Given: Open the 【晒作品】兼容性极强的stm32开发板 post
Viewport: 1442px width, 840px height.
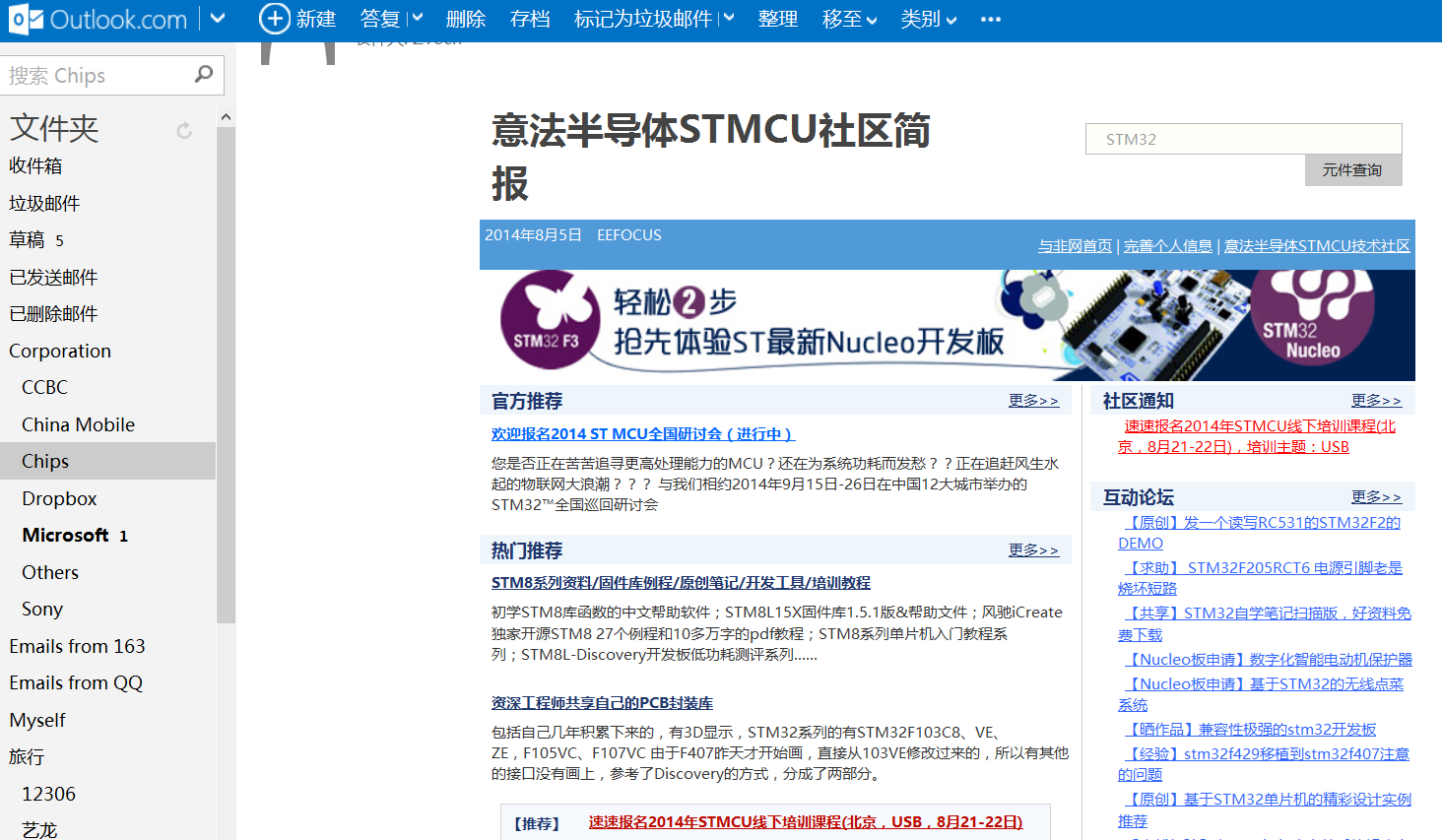Looking at the screenshot, I should (1251, 730).
